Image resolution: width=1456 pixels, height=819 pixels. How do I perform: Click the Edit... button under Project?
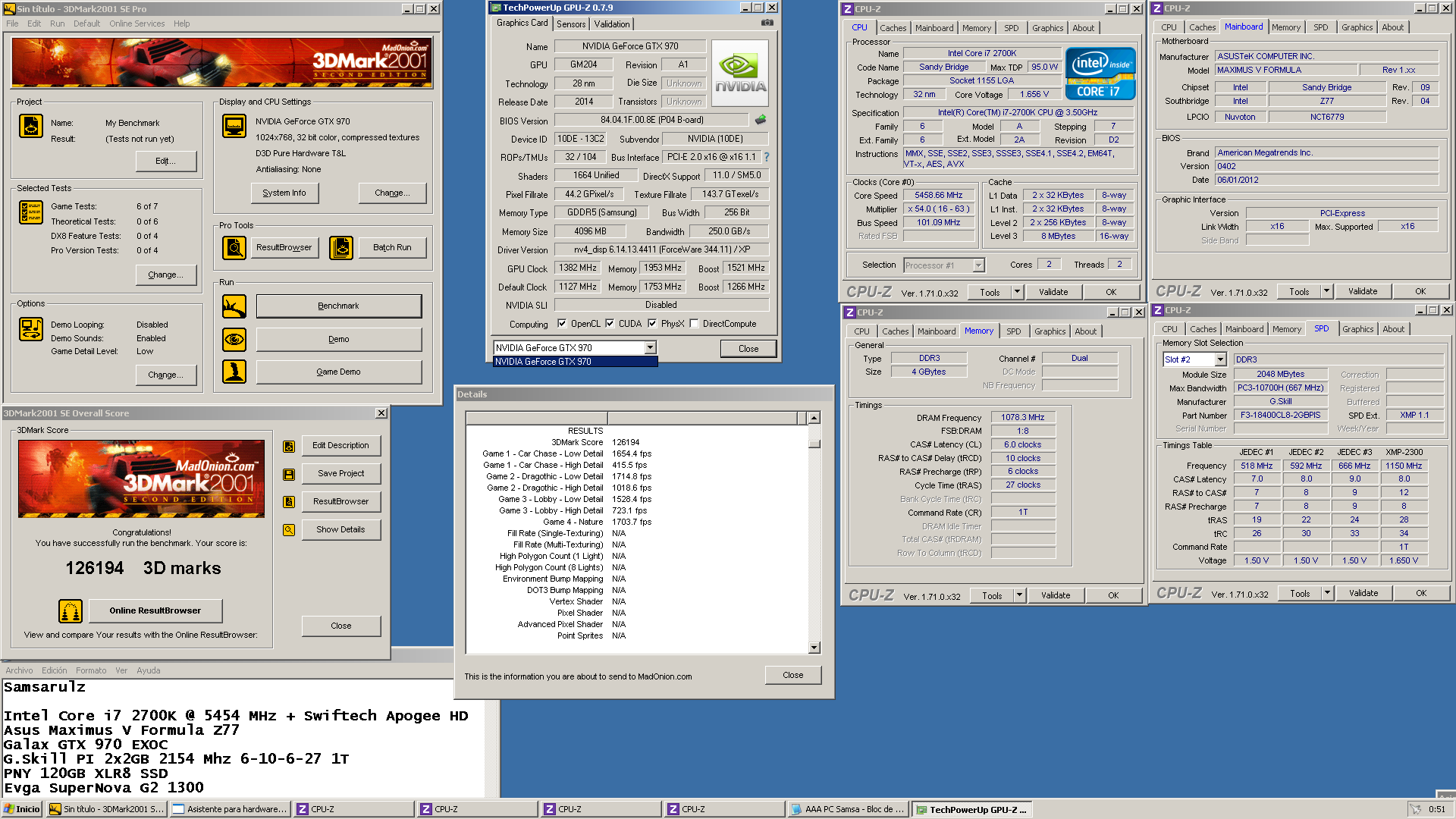pos(165,161)
